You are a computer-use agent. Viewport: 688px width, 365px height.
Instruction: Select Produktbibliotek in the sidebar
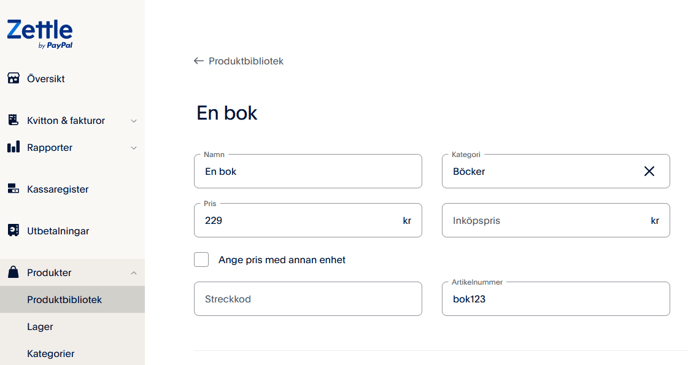tap(64, 300)
